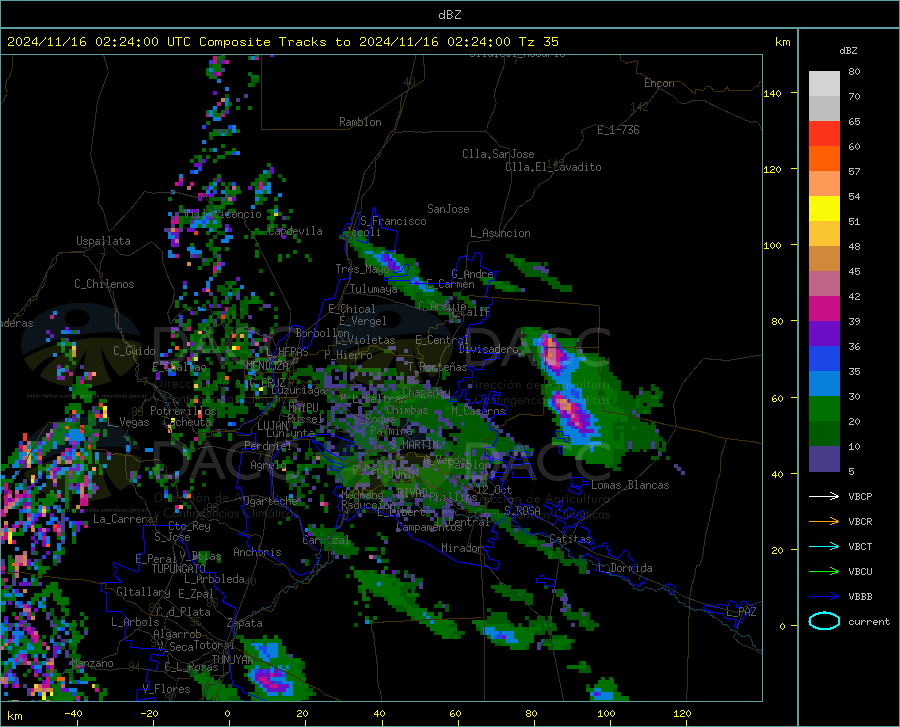Click the orange VBCR arrow legend icon
Viewport: 900px width, 727px height.
point(824,522)
